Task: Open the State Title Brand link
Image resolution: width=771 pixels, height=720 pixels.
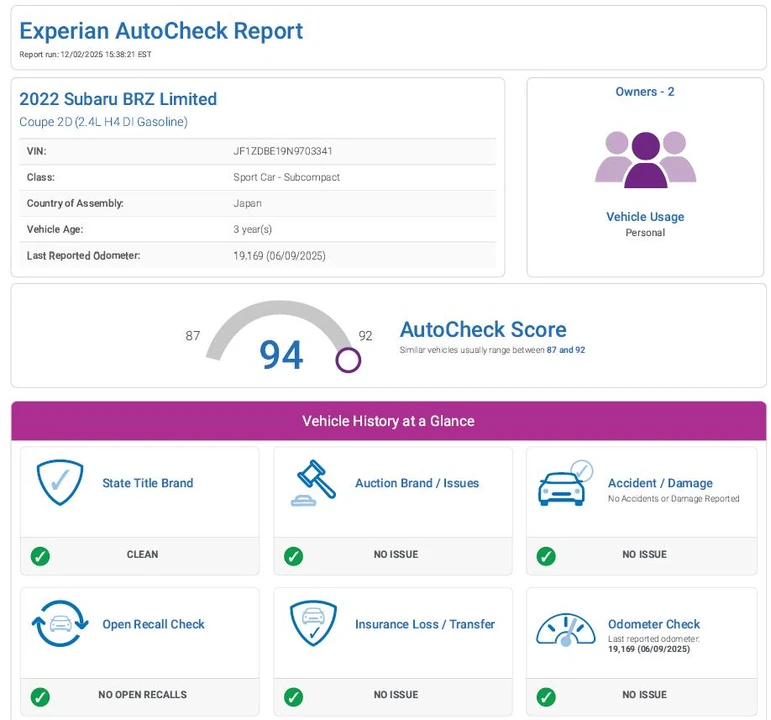Action: [148, 483]
